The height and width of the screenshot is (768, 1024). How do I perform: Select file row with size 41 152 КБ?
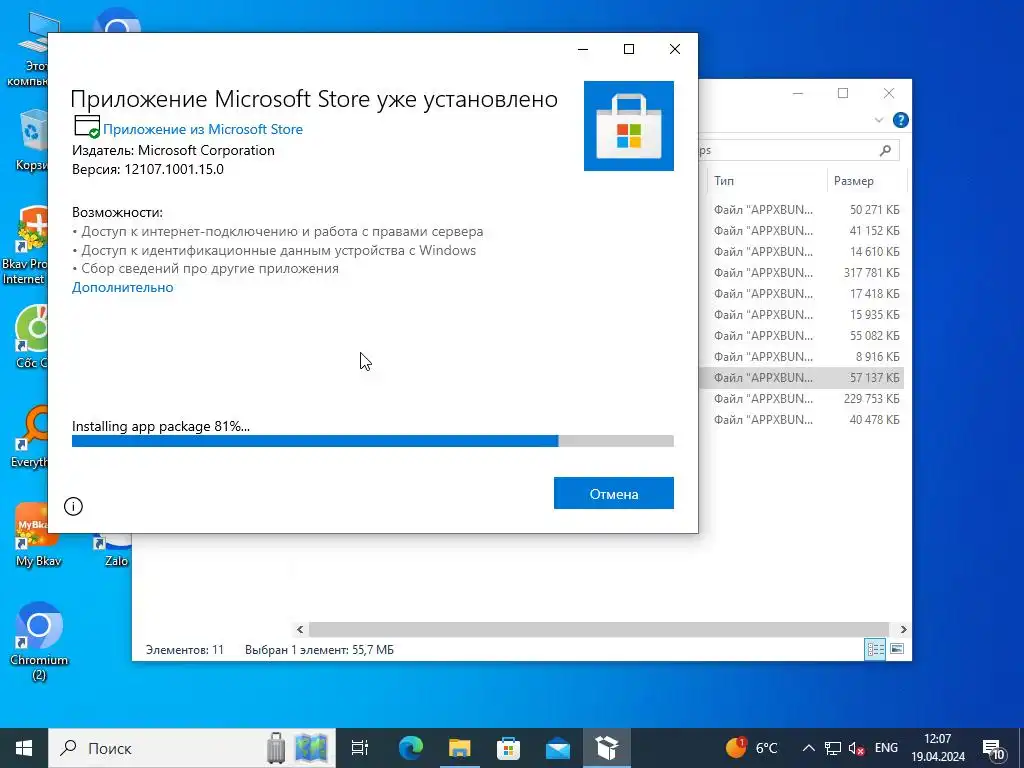803,231
